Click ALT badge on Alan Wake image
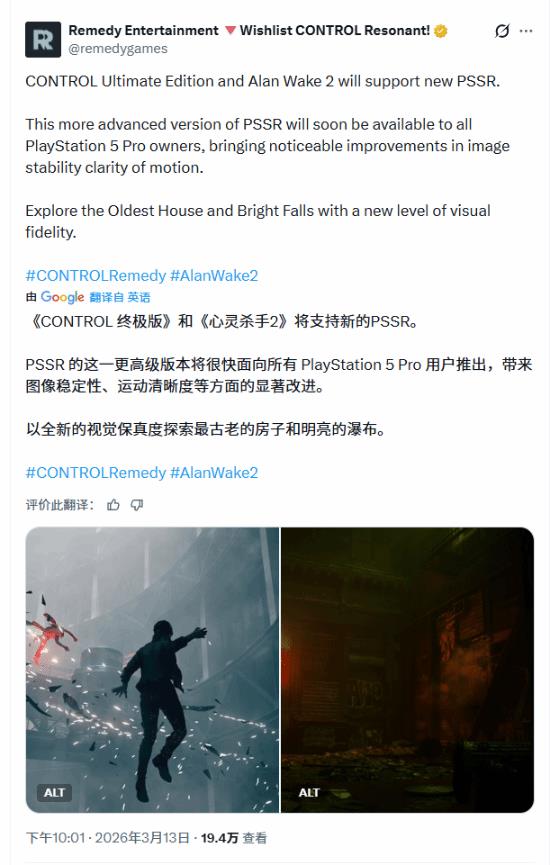 point(309,792)
